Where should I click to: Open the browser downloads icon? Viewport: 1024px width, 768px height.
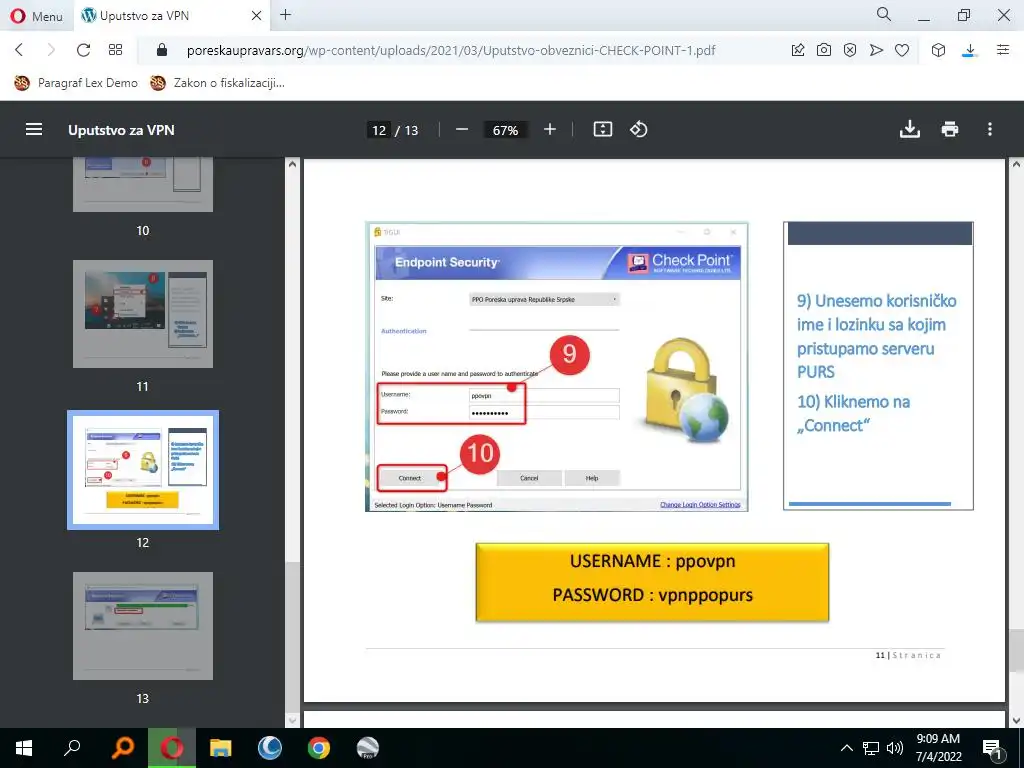970,50
